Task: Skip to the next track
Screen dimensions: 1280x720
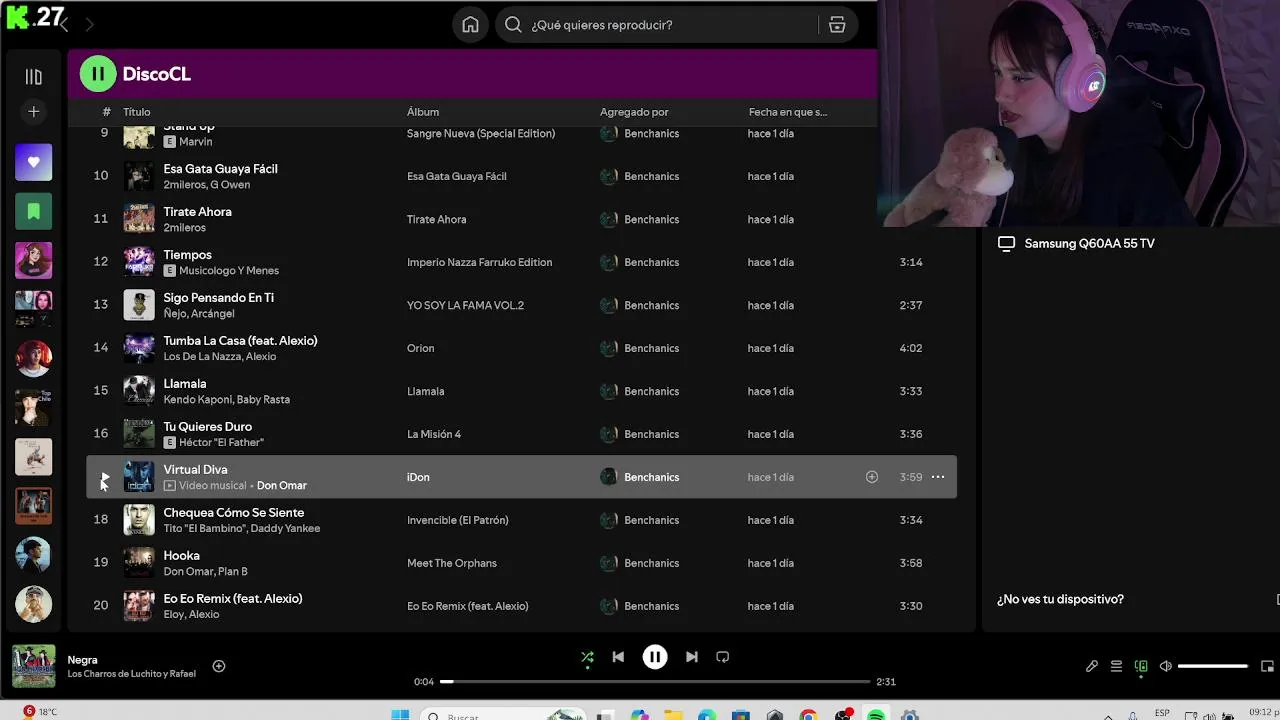Action: [692, 657]
